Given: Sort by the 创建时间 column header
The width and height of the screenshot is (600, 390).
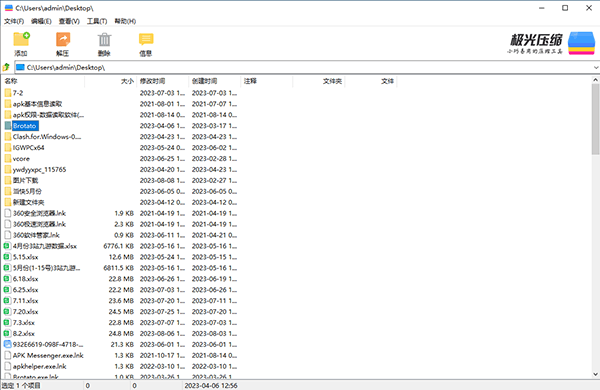Looking at the screenshot, I should coord(214,81).
